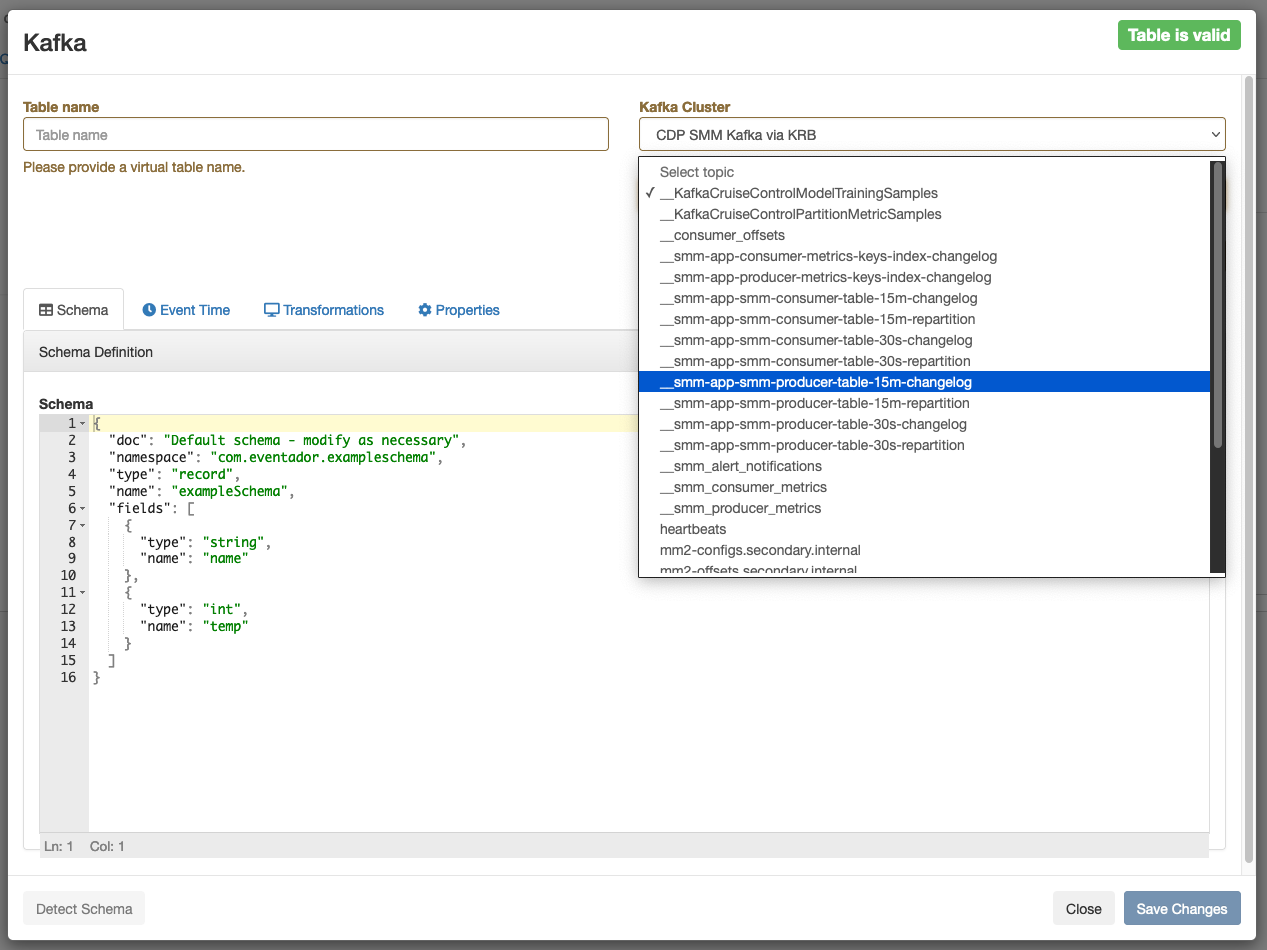1267x950 pixels.
Task: Click the gear icon on the Properties tab
Action: click(x=424, y=310)
